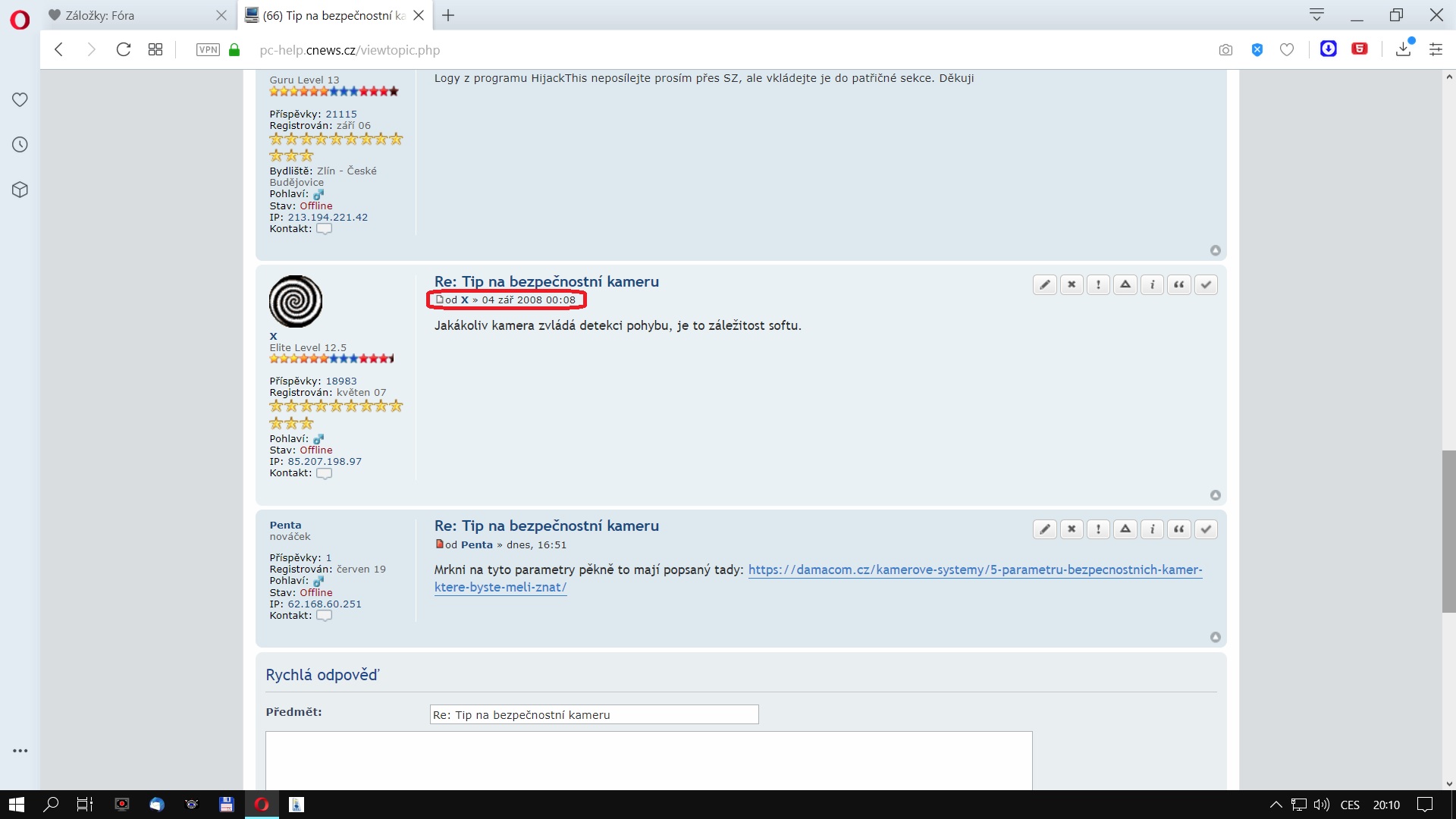Click IP address 85.207.198.97 link

click(x=325, y=461)
